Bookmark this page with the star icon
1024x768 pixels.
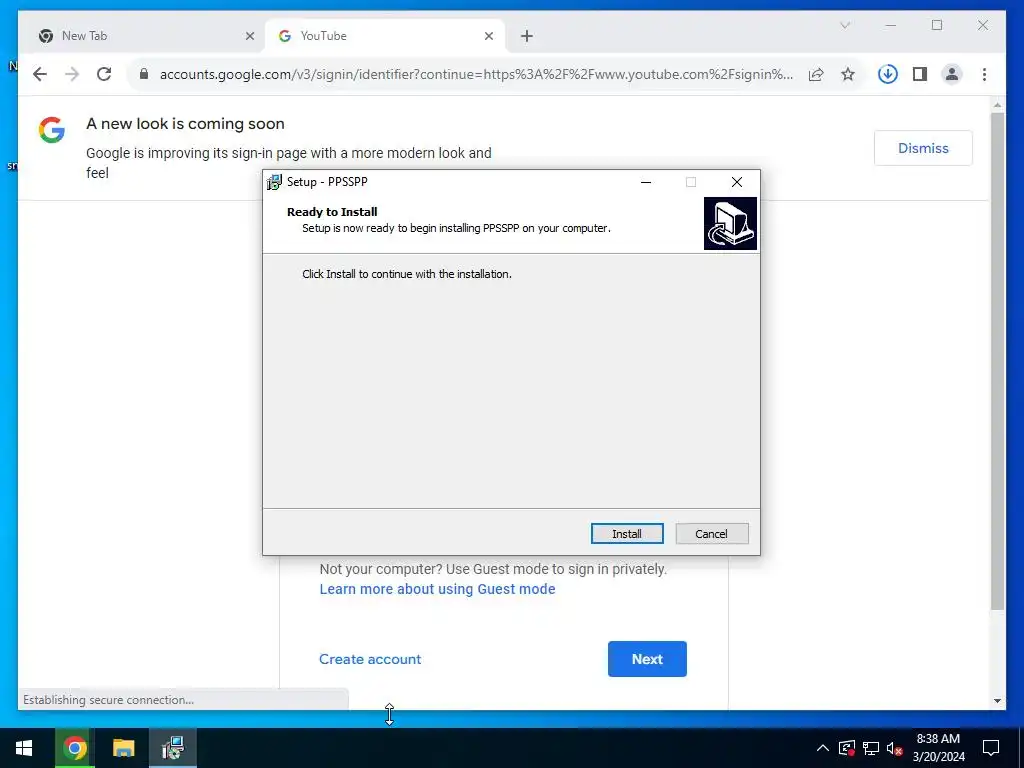pos(848,74)
